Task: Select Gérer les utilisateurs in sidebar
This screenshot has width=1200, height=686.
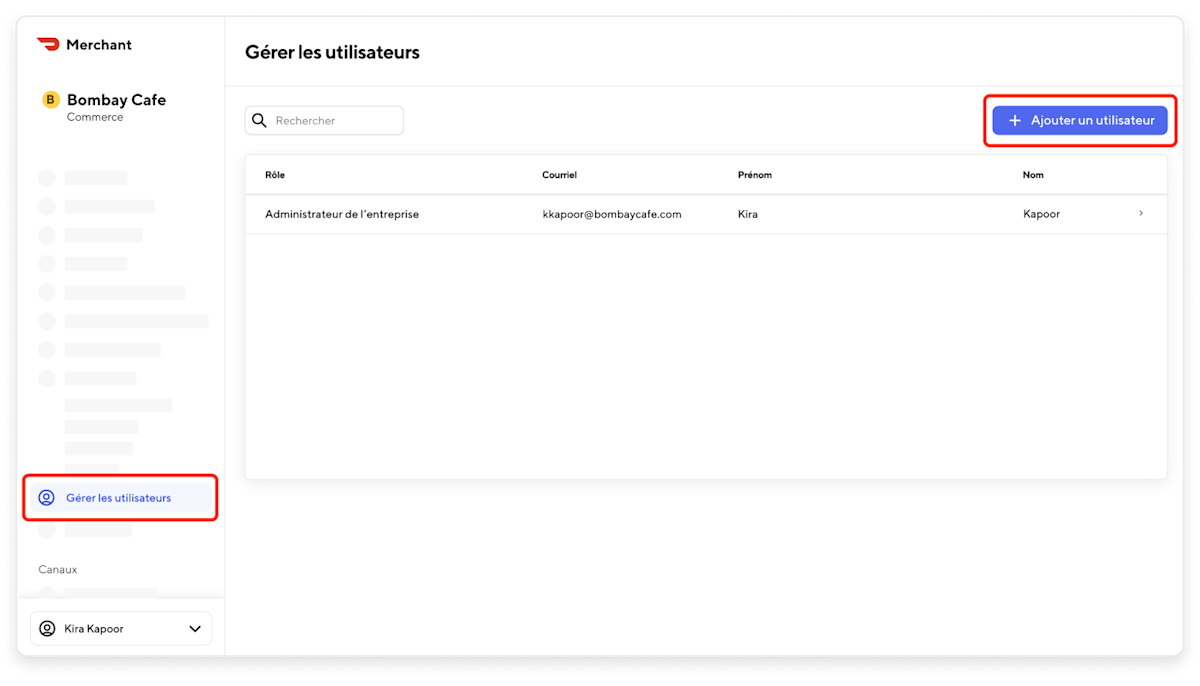Action: [x=120, y=497]
